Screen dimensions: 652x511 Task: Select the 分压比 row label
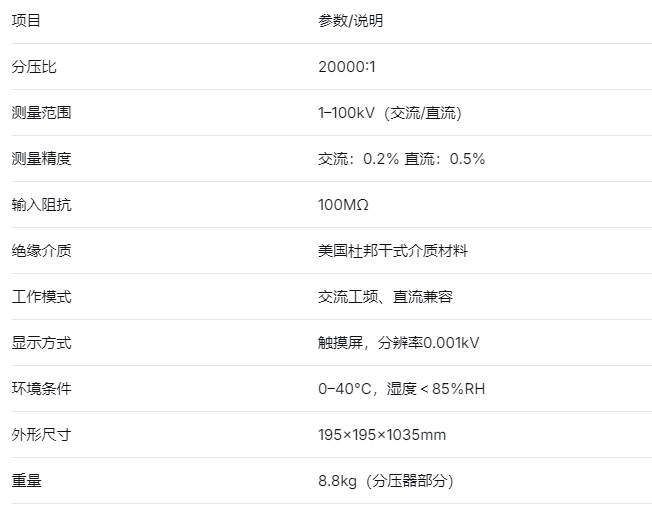[34, 67]
